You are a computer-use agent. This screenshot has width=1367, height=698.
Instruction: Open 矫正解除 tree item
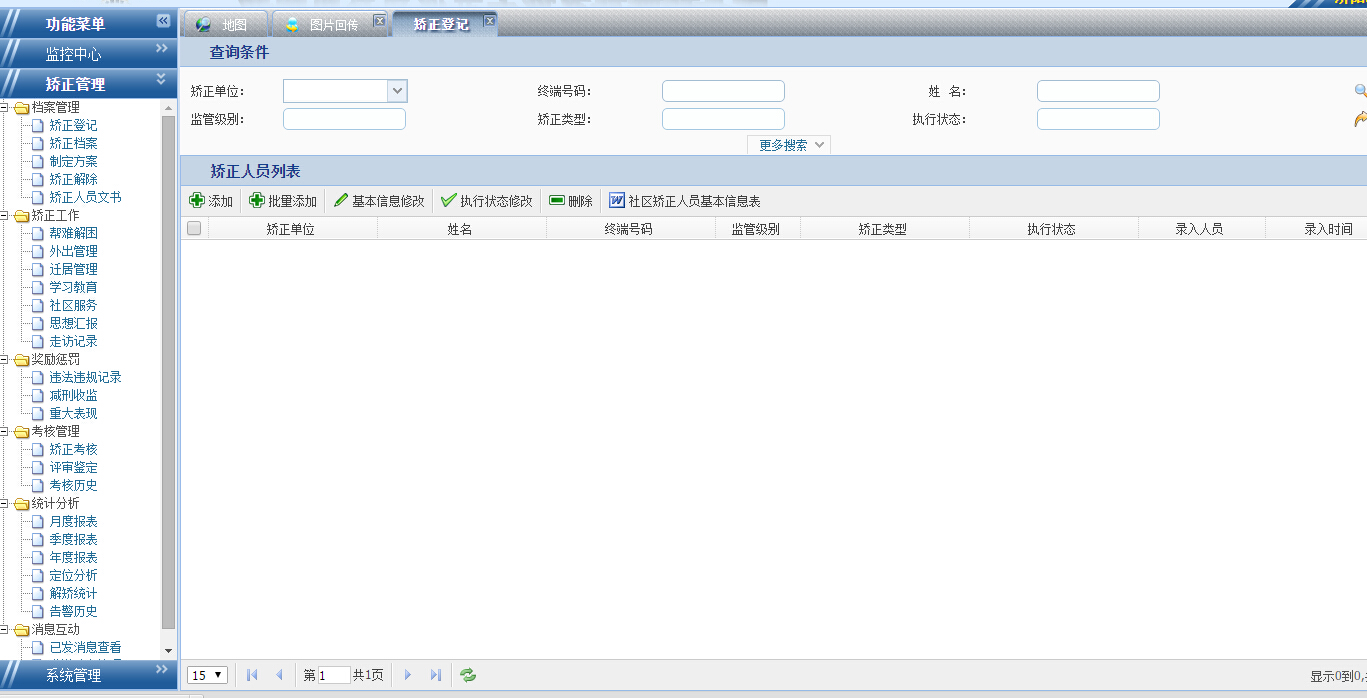[x=73, y=179]
